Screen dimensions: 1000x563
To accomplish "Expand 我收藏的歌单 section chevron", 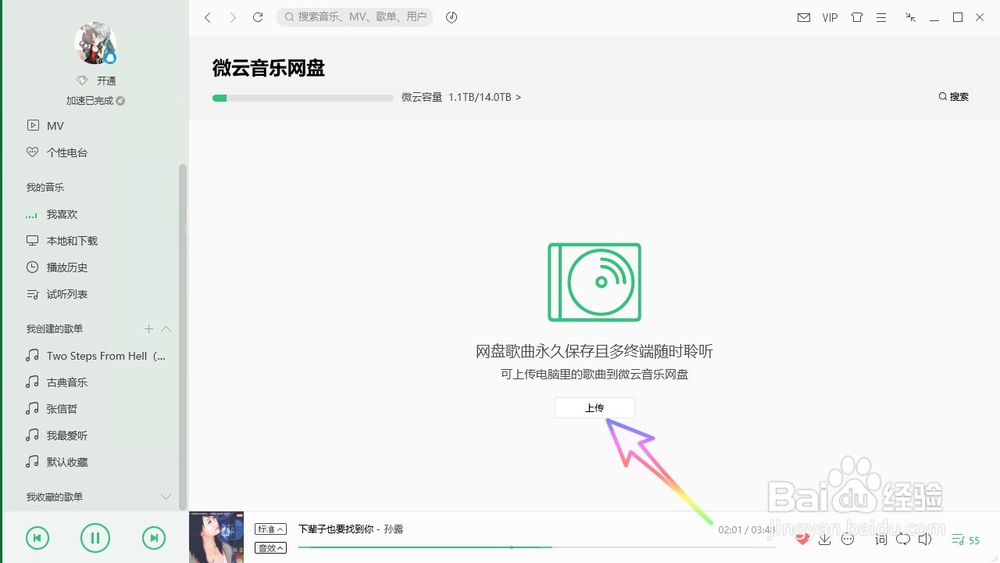I will point(166,497).
